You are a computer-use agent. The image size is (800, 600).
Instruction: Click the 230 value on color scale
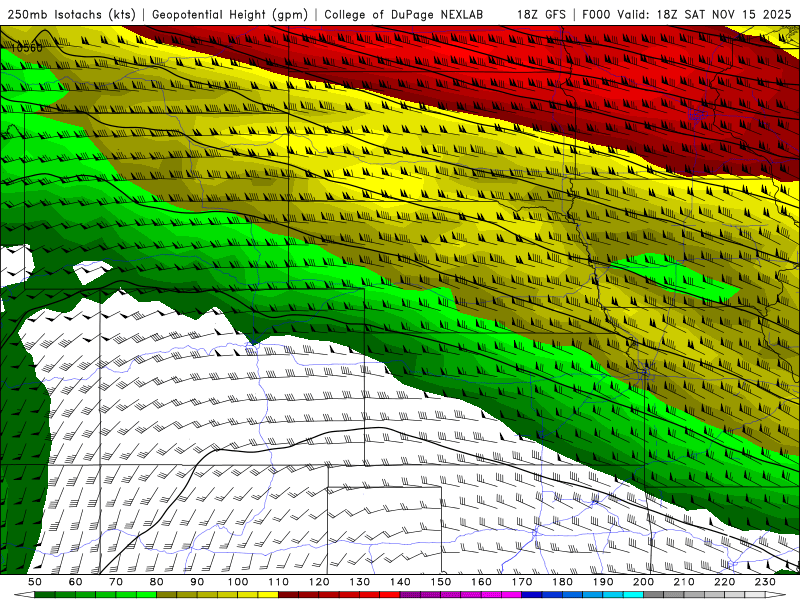pos(765,582)
